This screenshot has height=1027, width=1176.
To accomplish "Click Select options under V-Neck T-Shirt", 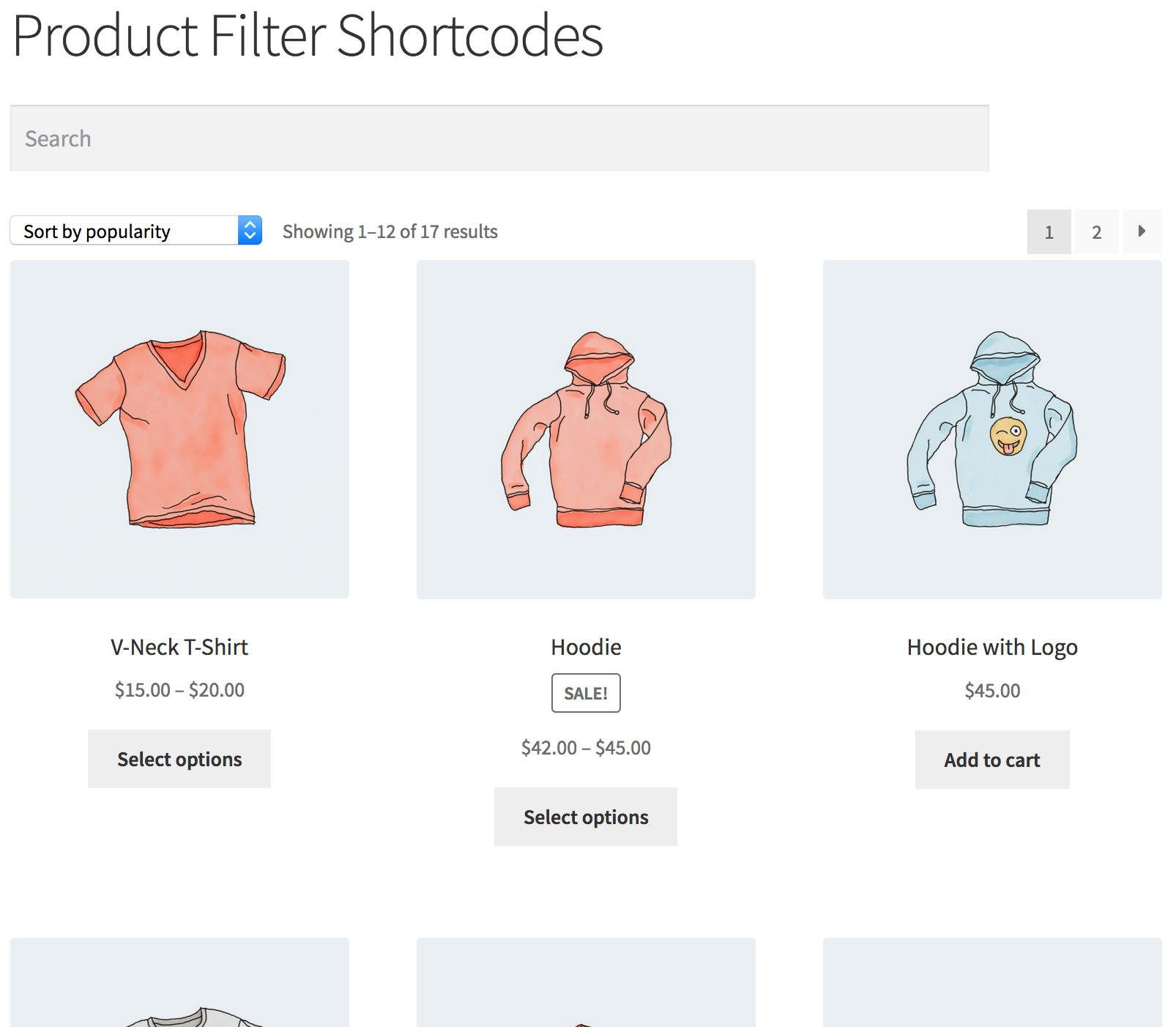I will point(179,759).
